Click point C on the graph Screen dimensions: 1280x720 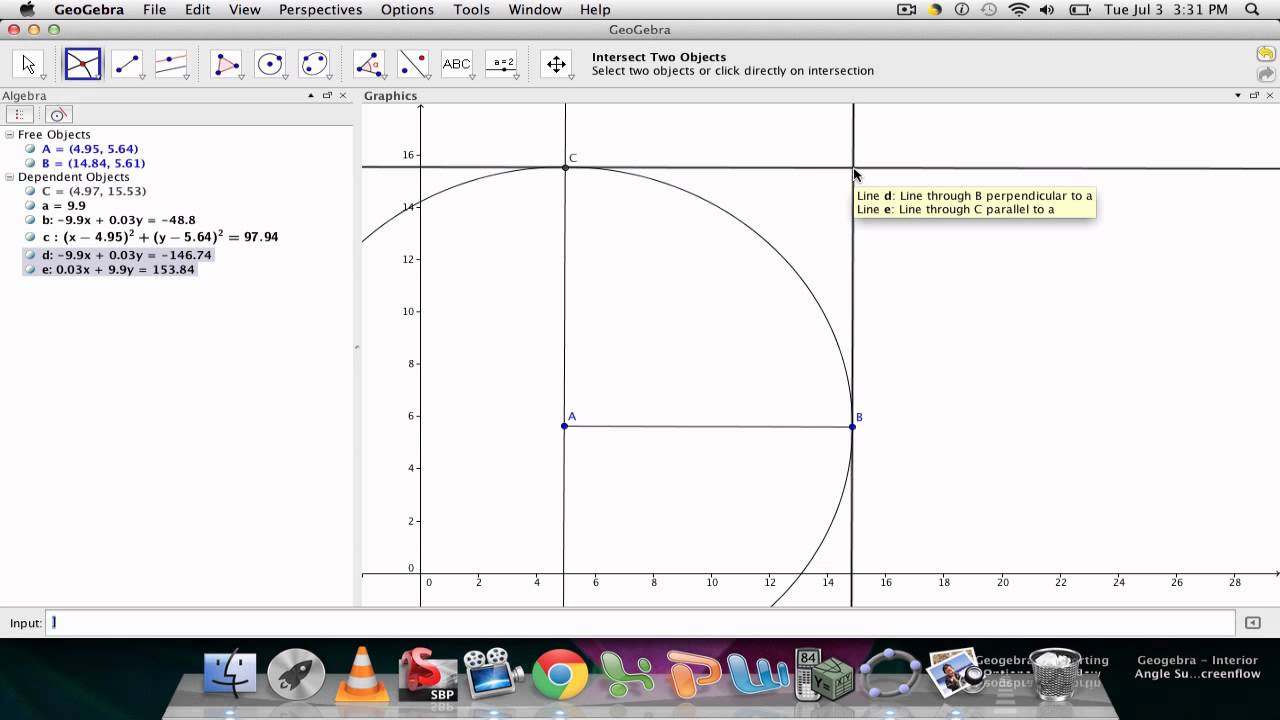click(565, 167)
